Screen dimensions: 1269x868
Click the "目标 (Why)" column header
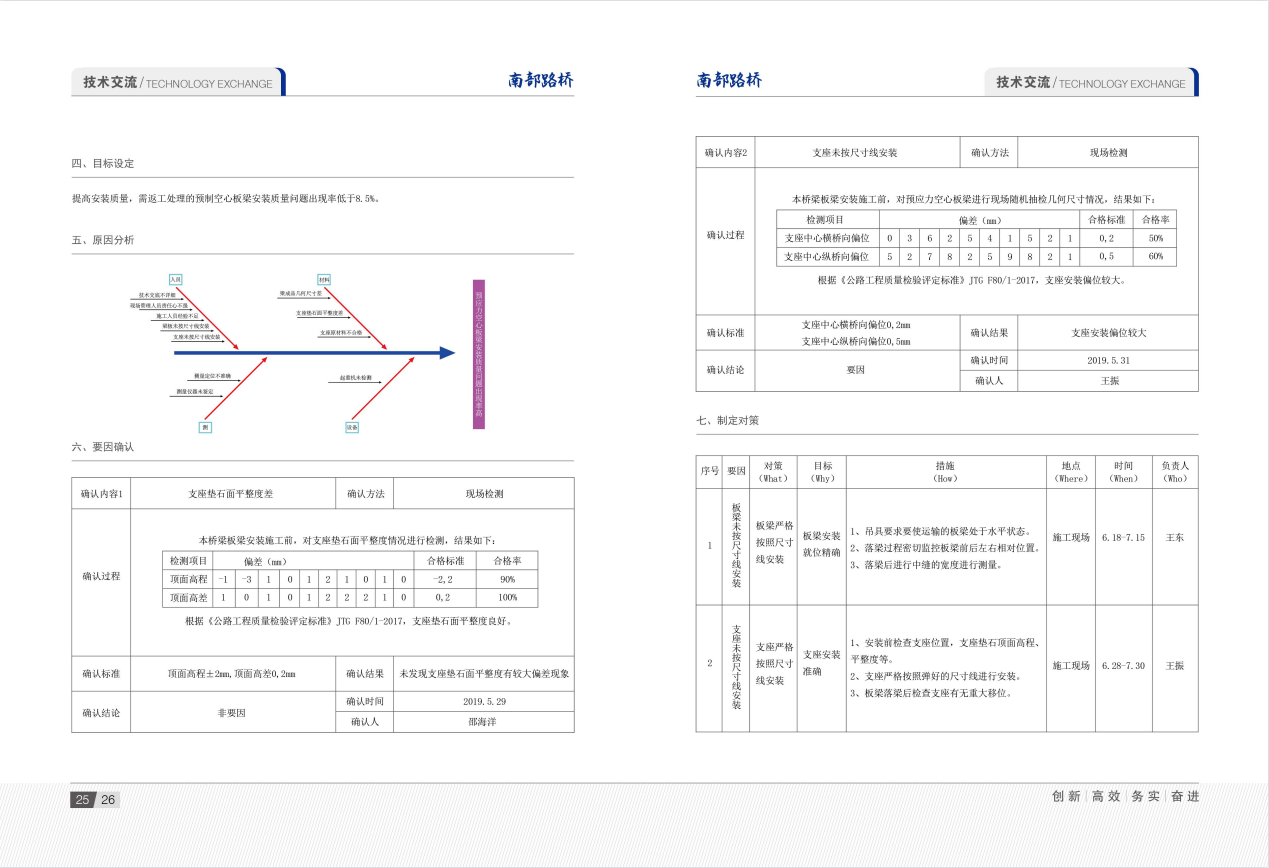(x=822, y=472)
